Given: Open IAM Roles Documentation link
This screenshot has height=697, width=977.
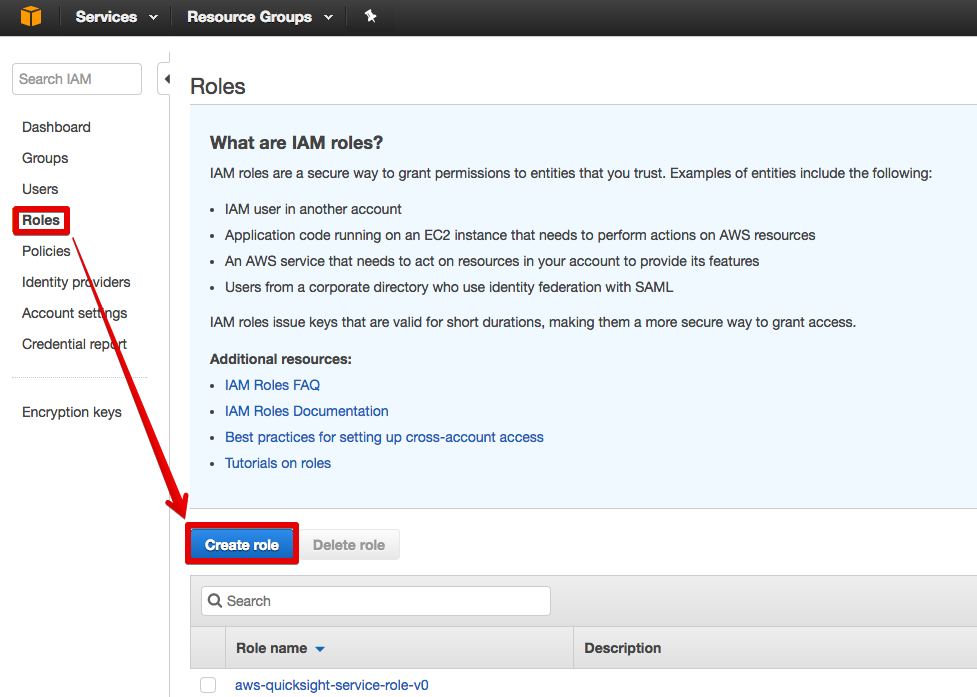Looking at the screenshot, I should [307, 411].
